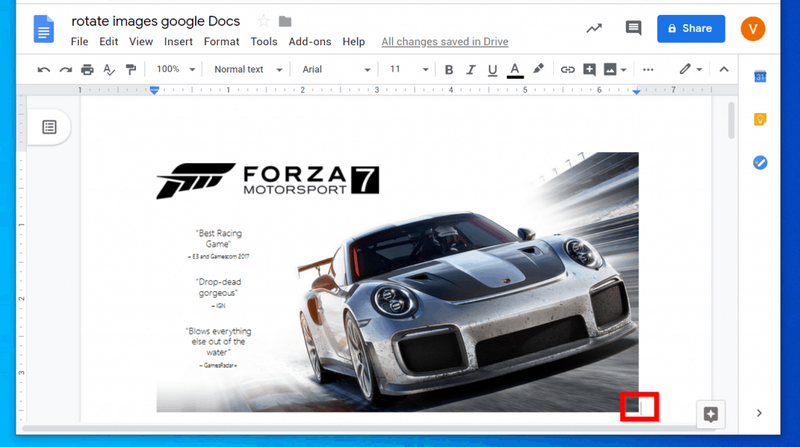Click the vertical scrollbar thumb
This screenshot has width=800, height=447.
[731, 120]
